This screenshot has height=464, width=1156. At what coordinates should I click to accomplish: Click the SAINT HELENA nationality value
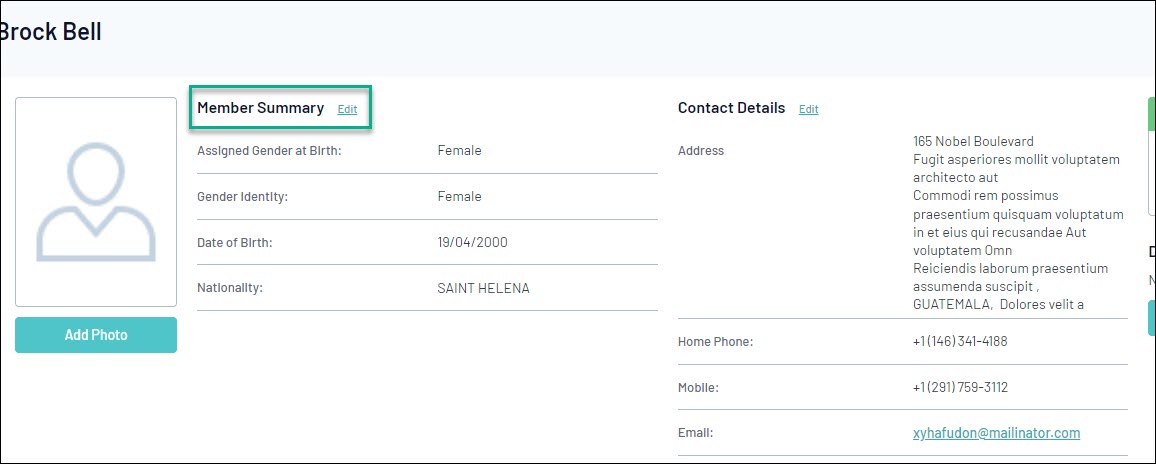point(483,289)
